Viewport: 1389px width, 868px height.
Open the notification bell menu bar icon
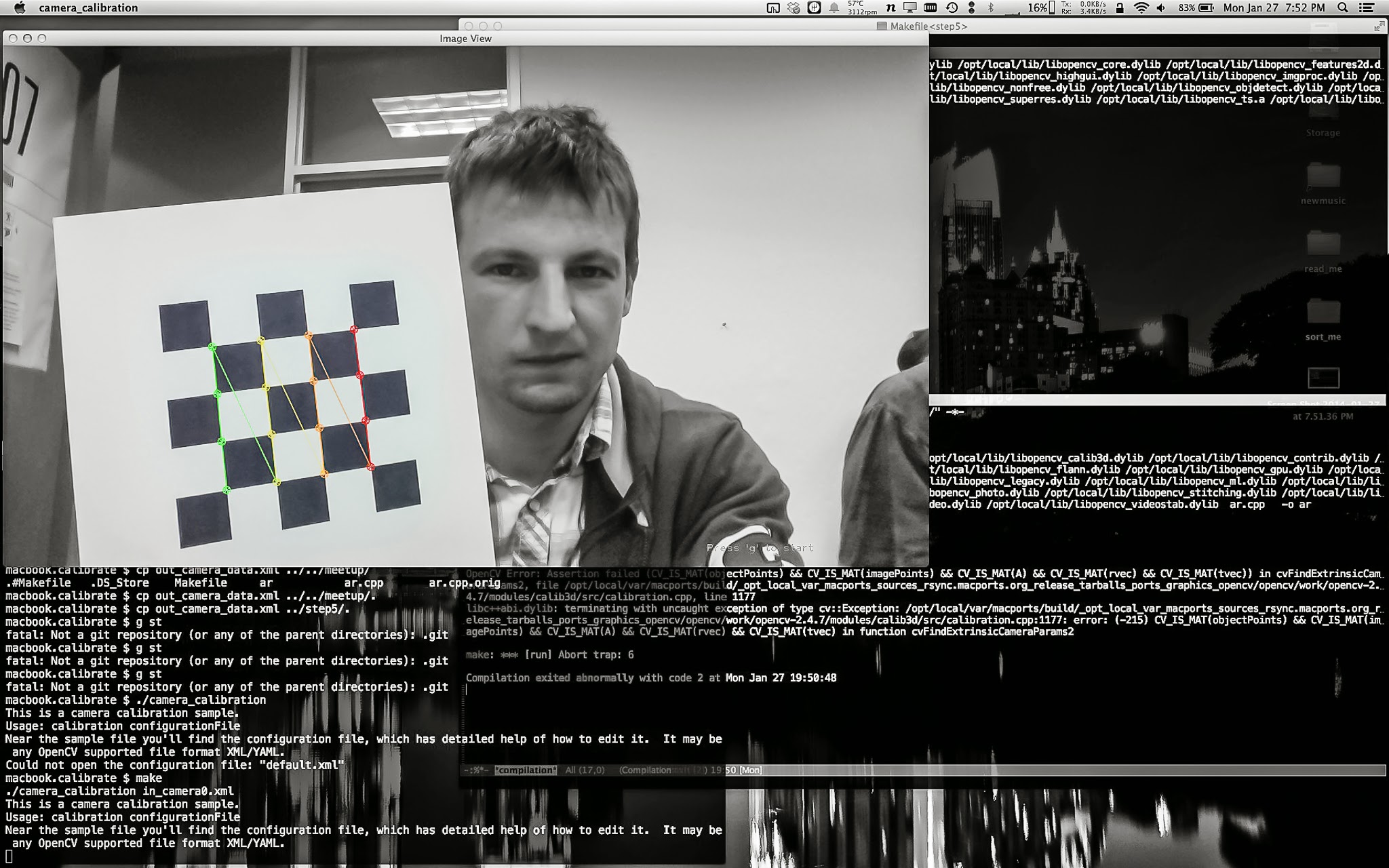click(x=834, y=8)
